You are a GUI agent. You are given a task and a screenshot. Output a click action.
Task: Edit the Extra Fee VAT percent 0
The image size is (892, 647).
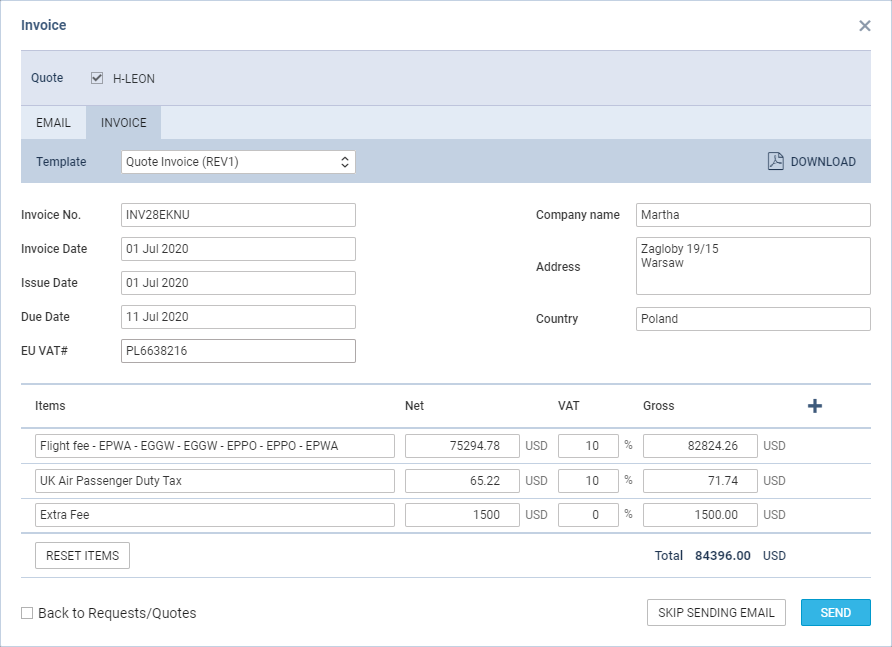[588, 515]
